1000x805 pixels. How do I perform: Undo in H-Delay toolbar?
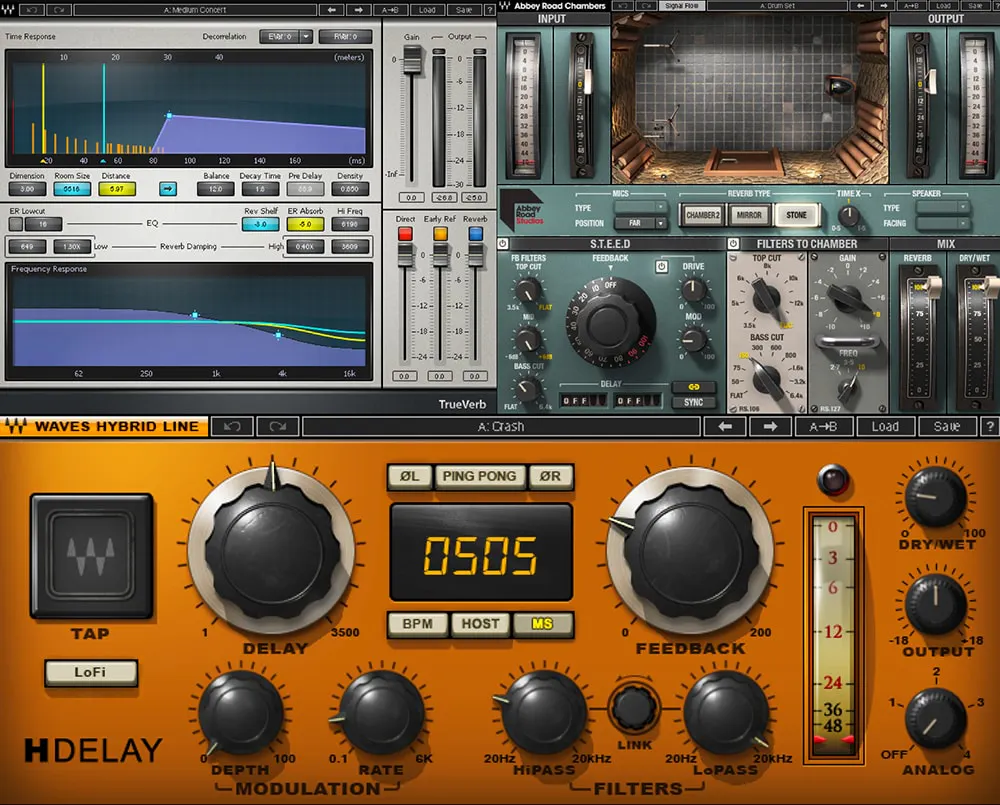pos(232,426)
